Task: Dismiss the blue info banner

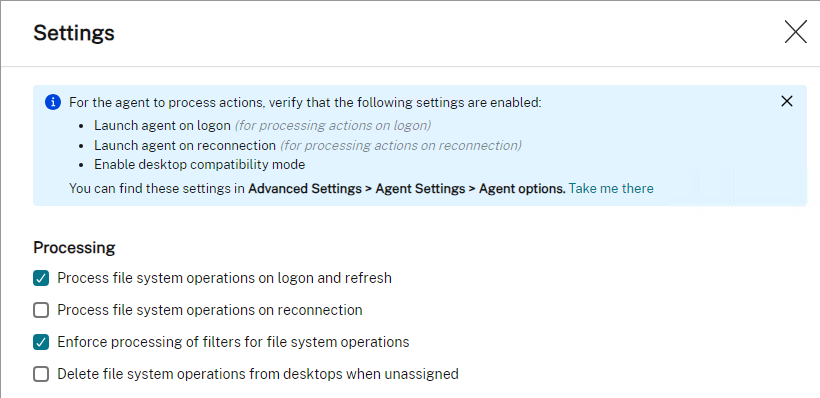Action: coord(787,101)
